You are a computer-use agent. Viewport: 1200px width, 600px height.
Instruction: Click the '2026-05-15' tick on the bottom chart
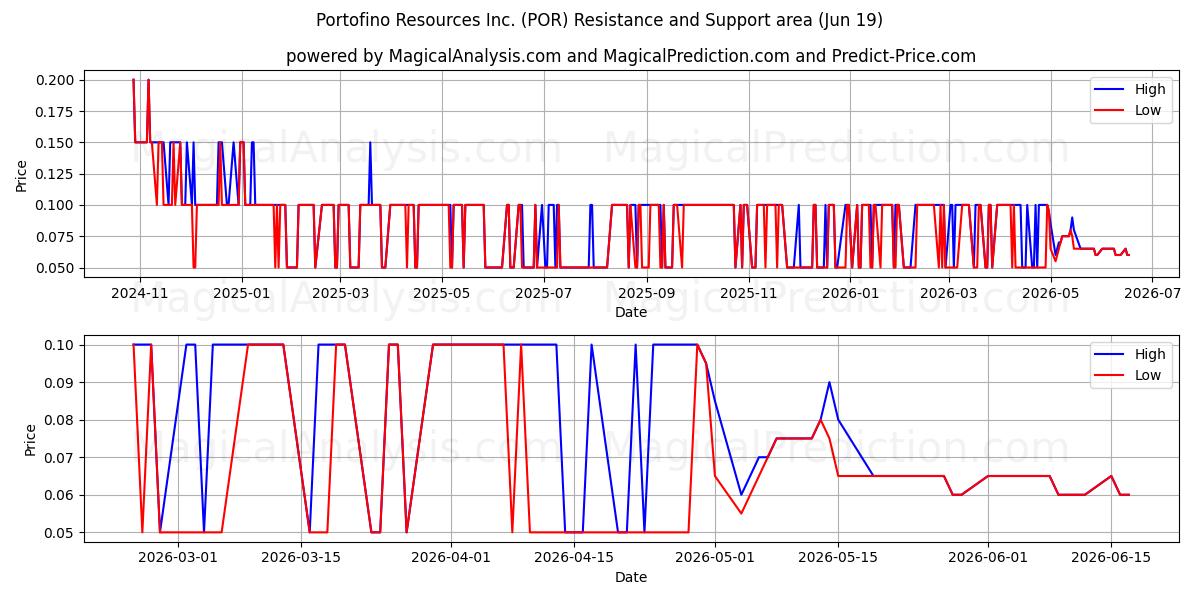click(x=837, y=558)
